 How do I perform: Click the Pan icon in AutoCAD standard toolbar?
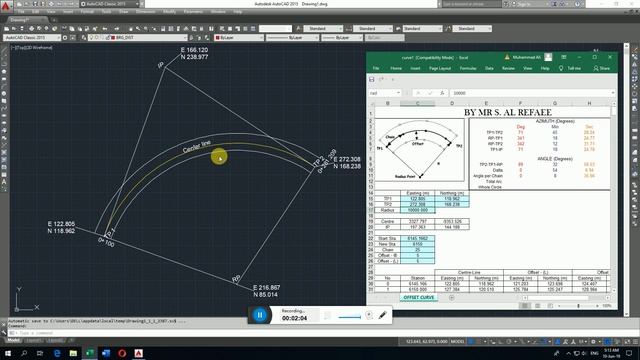pyautogui.click(x=131, y=29)
